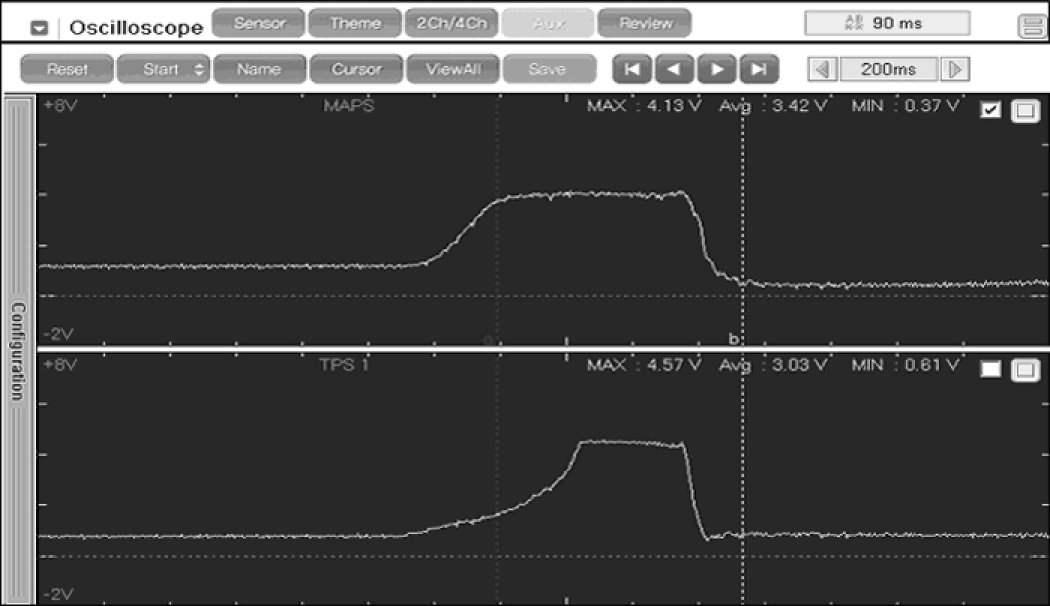Toggle between 2Ch/4Ch display mode
Image resolution: width=1050 pixels, height=606 pixels.
click(451, 23)
